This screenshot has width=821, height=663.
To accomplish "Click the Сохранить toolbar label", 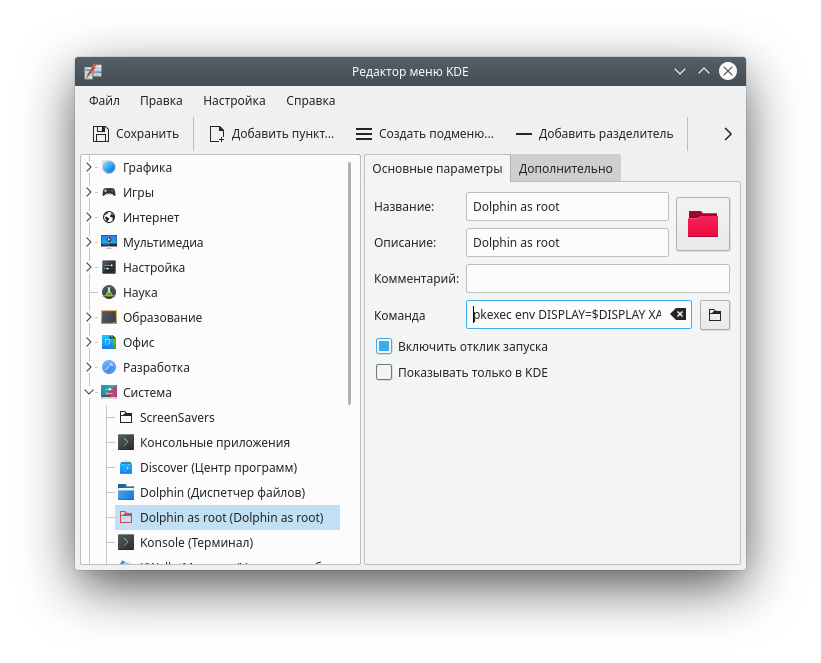I will coord(147,134).
